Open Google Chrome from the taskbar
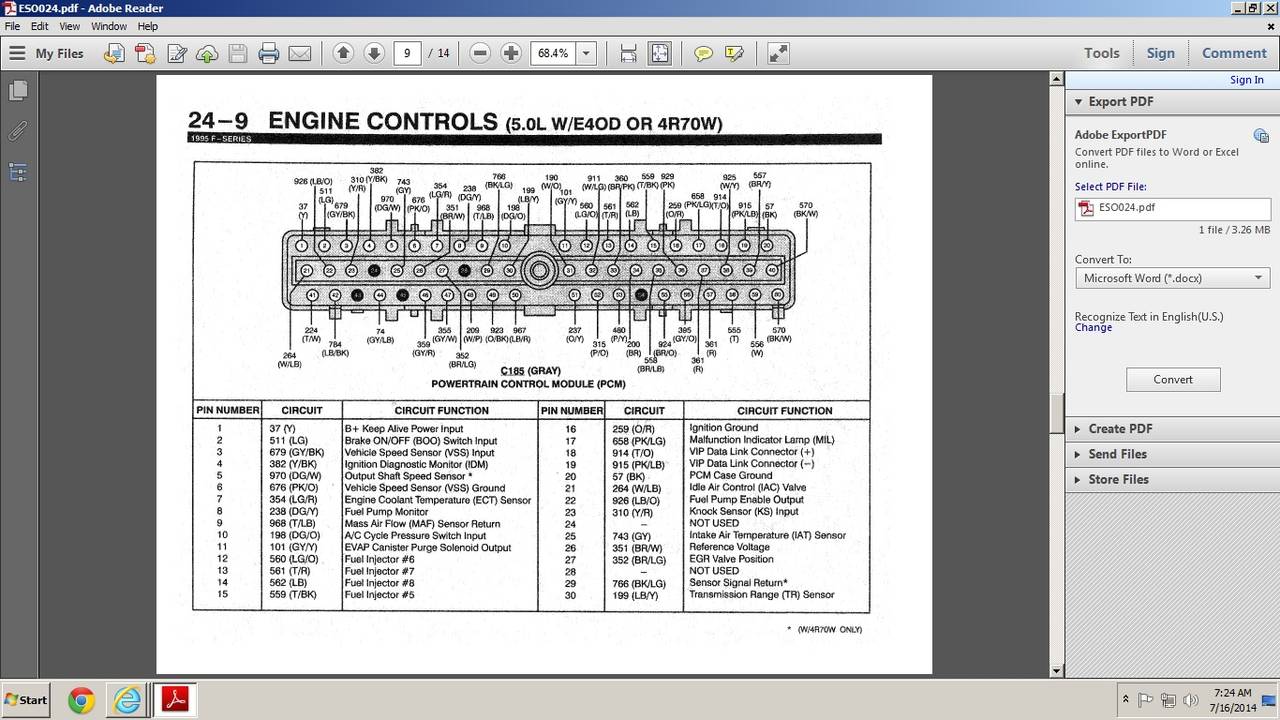Image resolution: width=1280 pixels, height=720 pixels. [81, 700]
